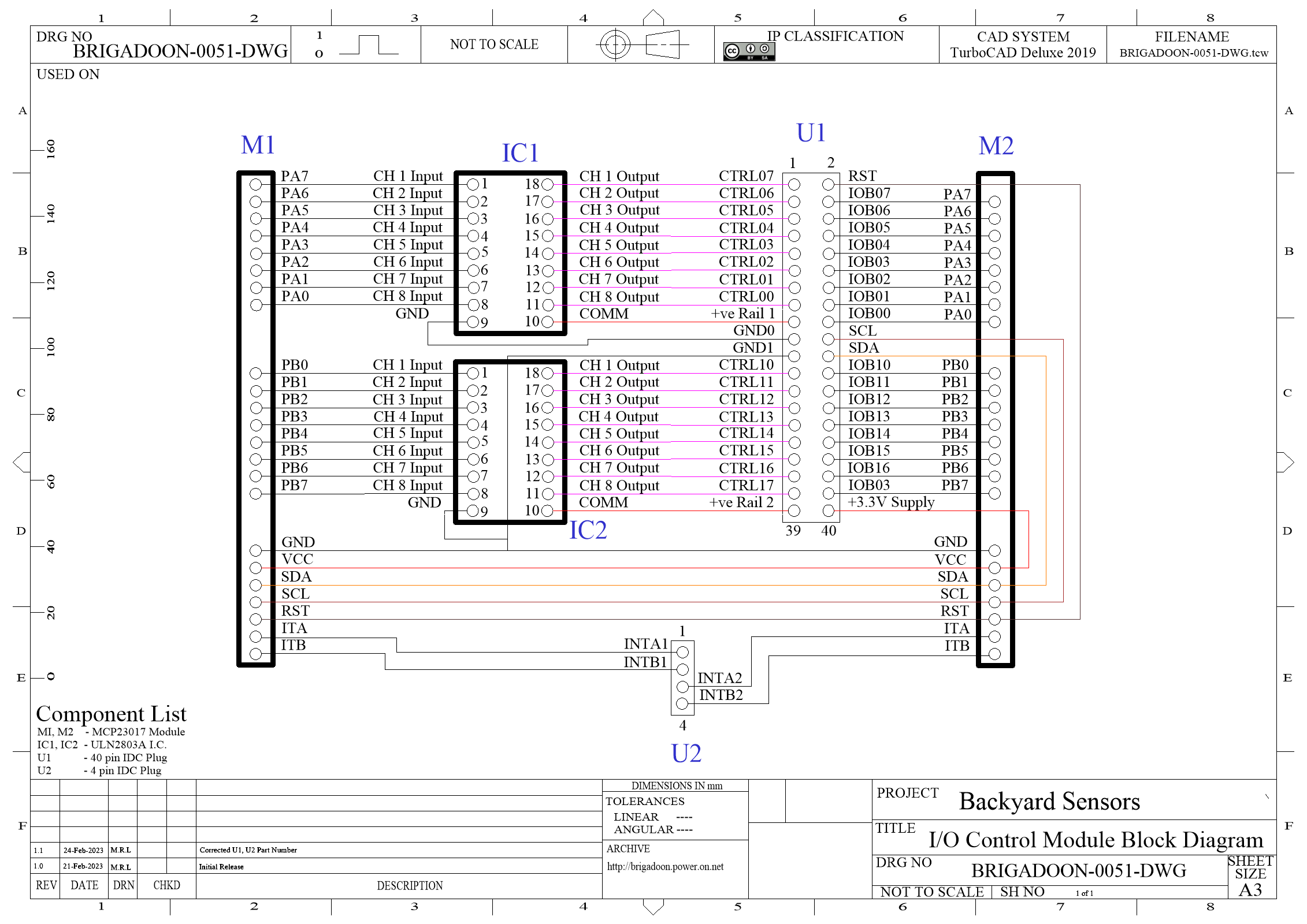Open the brigadoon.power.on.net archive link
Viewport: 1307px width, 924px height.
click(x=665, y=867)
